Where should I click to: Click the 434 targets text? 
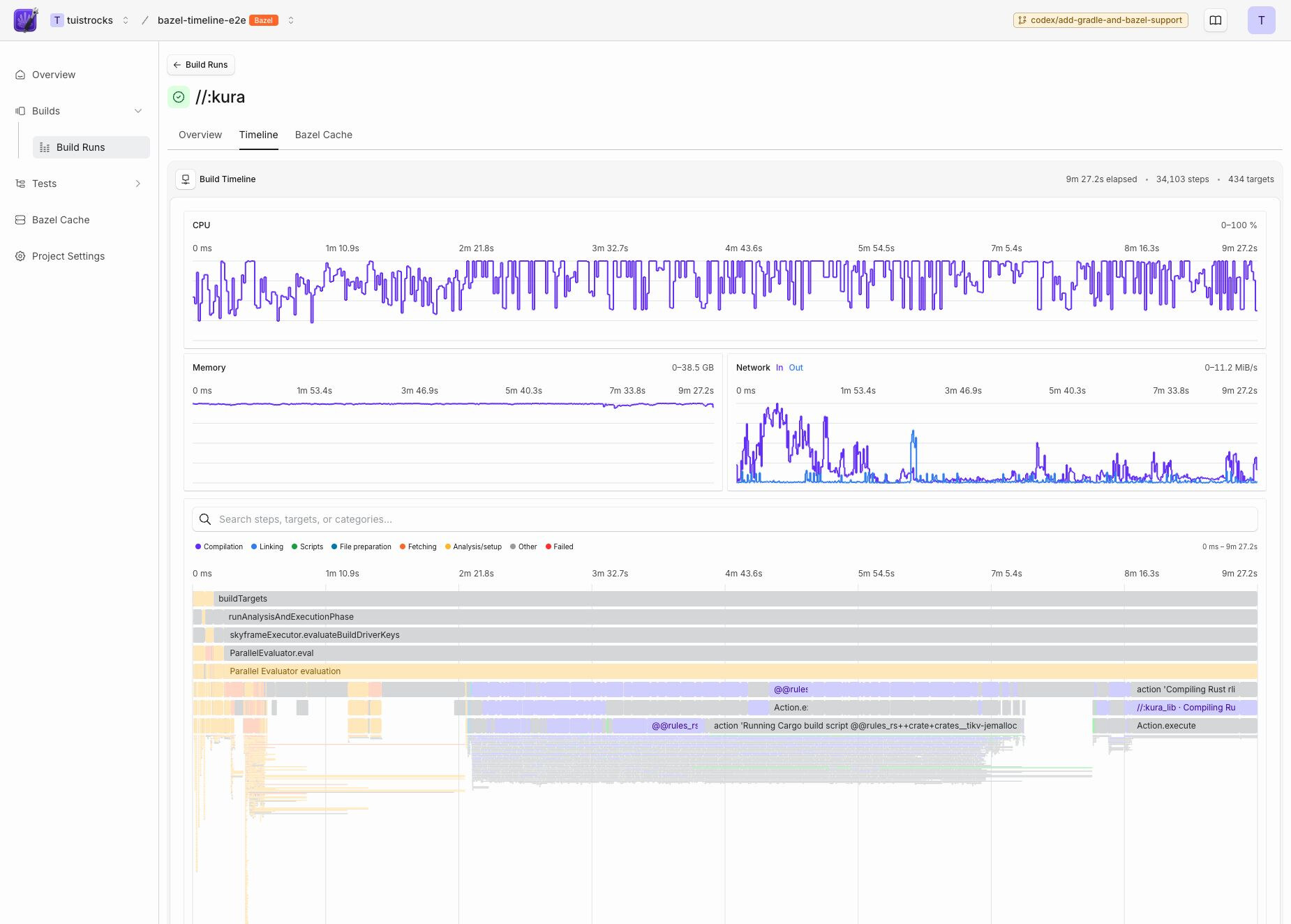(x=1251, y=179)
